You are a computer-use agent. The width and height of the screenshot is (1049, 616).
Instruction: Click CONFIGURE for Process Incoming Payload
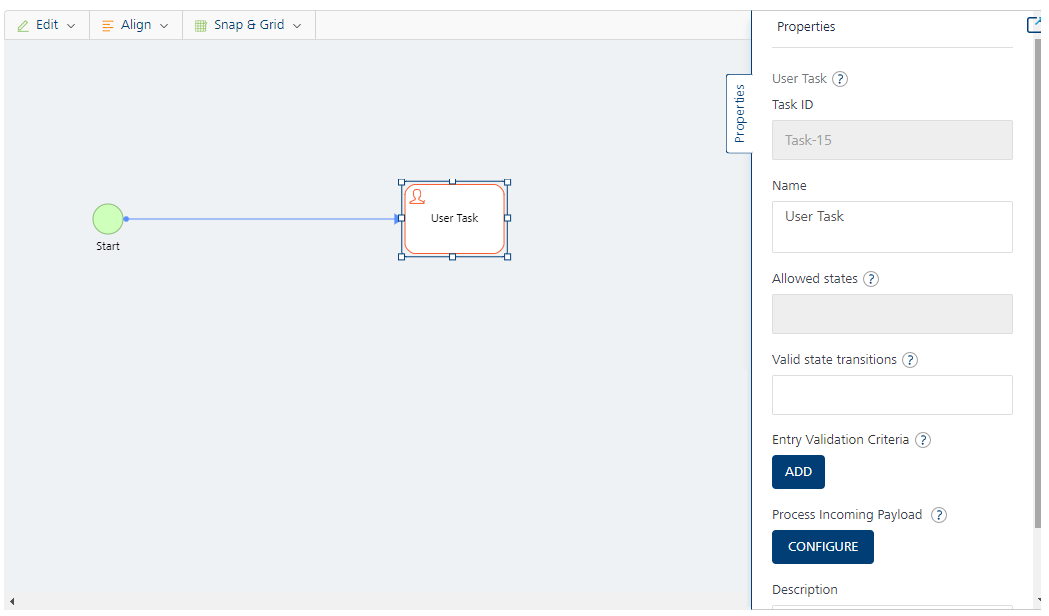click(823, 546)
